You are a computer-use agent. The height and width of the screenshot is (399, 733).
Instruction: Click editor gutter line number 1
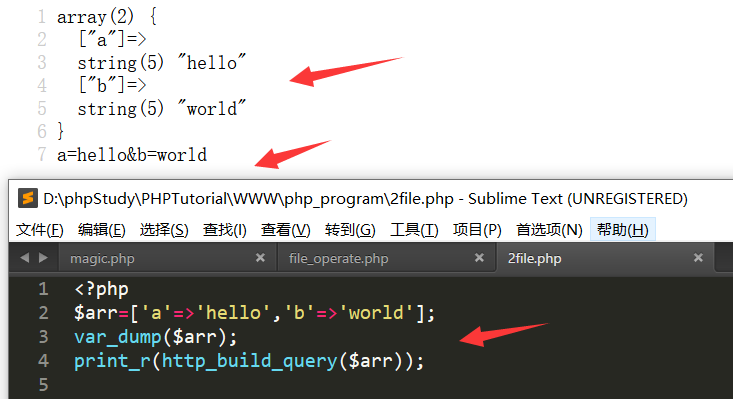tap(43, 289)
